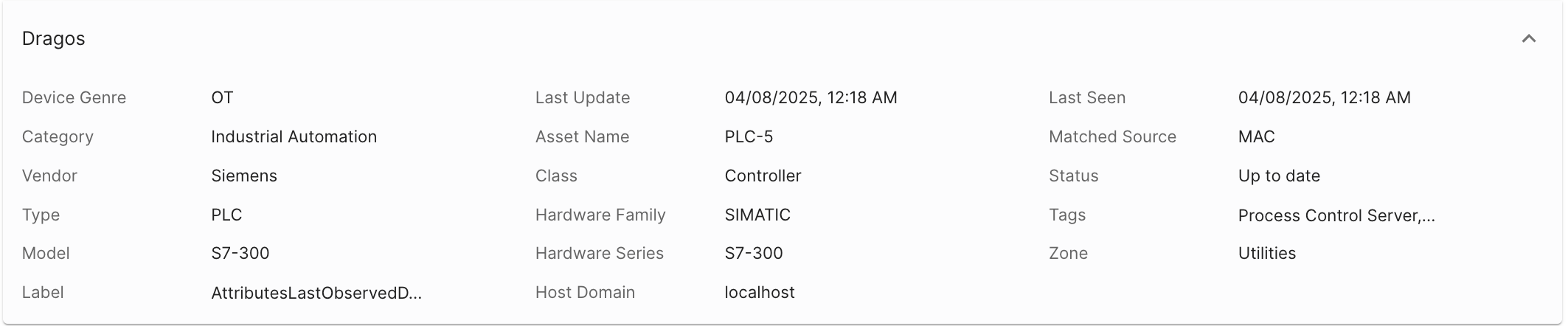This screenshot has width=1568, height=326.
Task: Click the Matched Source value MAC
Action: pos(1256,137)
